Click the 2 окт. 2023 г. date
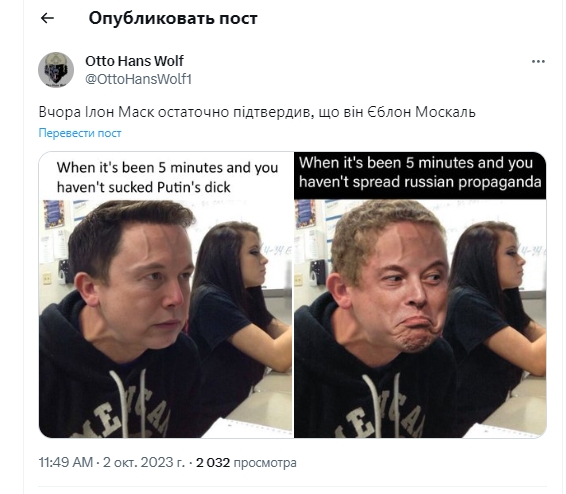This screenshot has height=494, width=566. coord(144,462)
